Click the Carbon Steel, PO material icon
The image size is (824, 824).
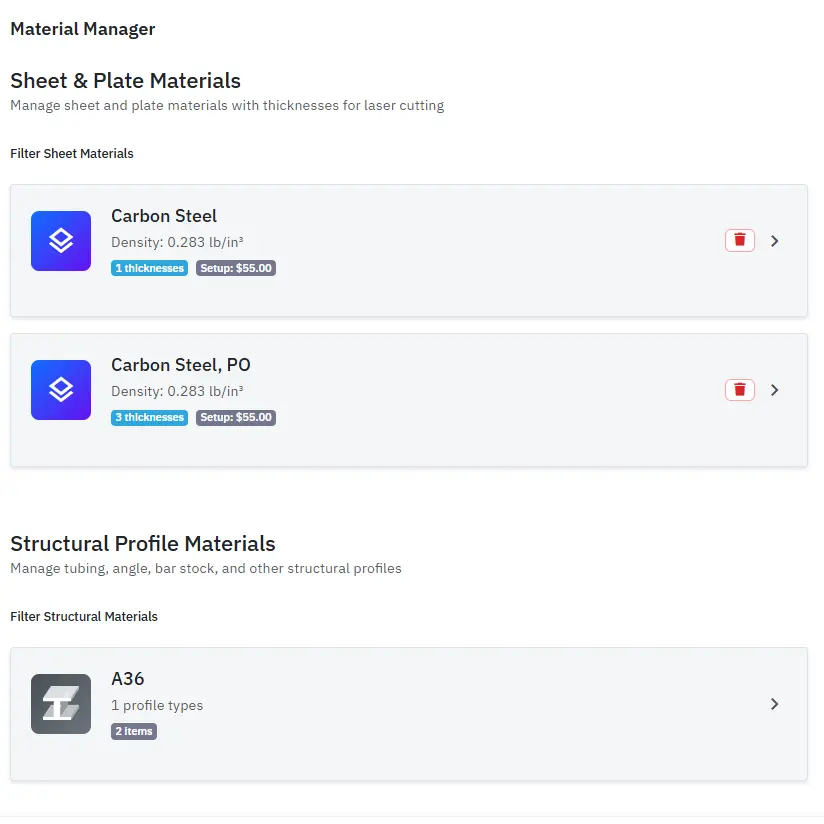coord(61,390)
